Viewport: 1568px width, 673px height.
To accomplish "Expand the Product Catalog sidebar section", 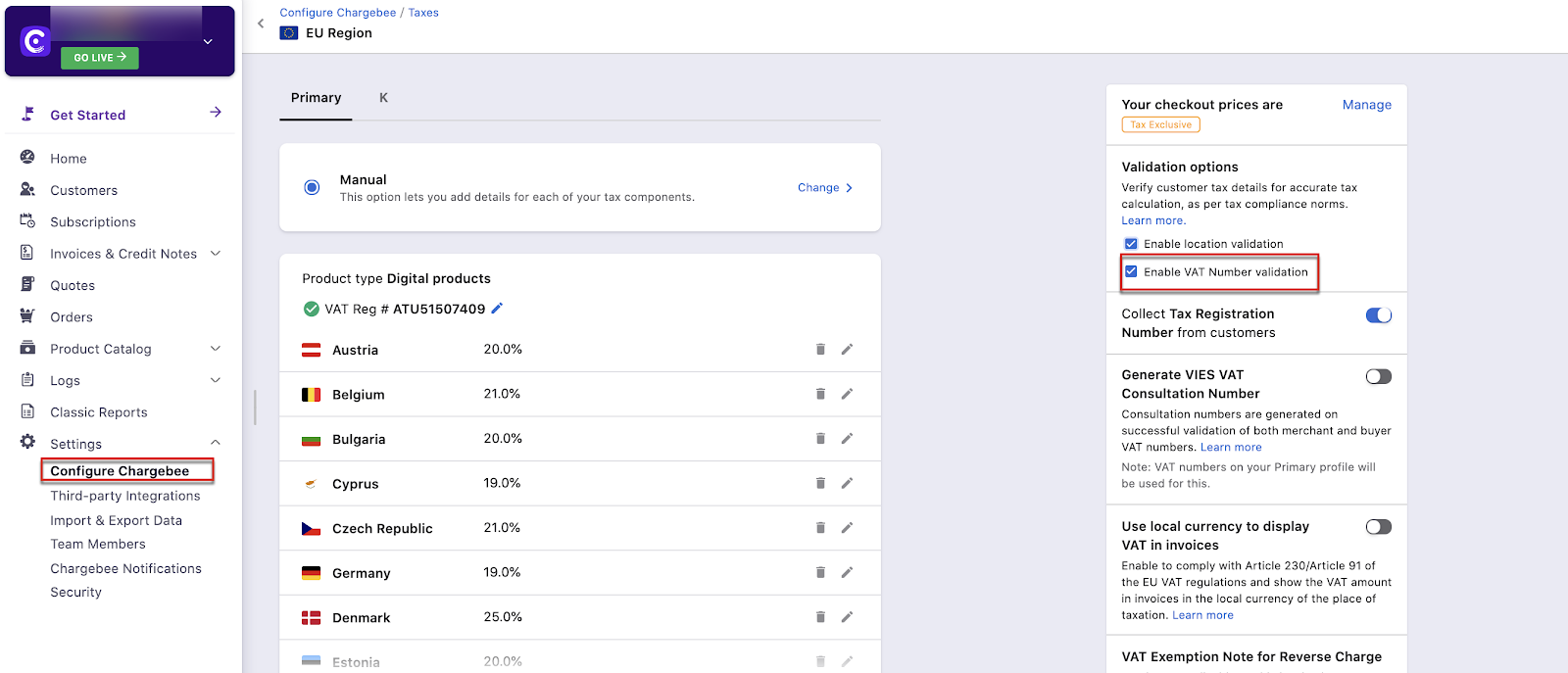I will (216, 349).
